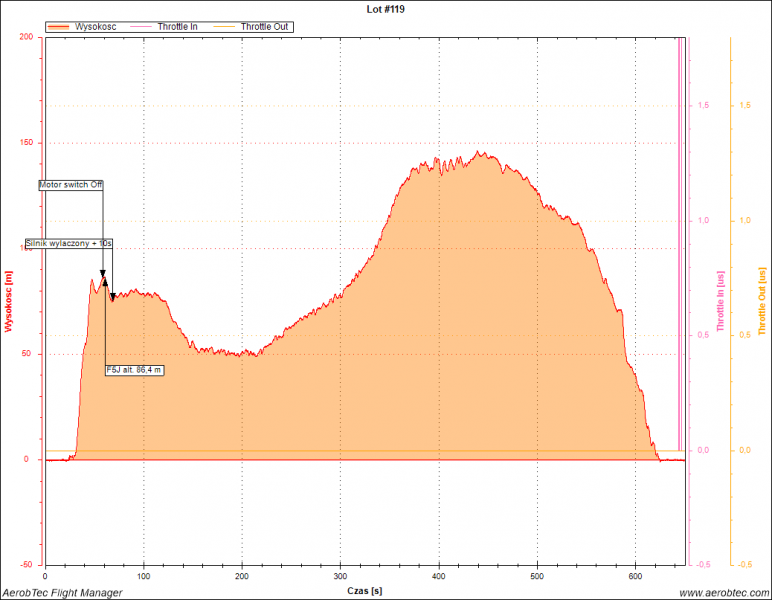Click the 'Czas [s]' x-axis title
Screen dimensions: 772x600
click(x=364, y=591)
